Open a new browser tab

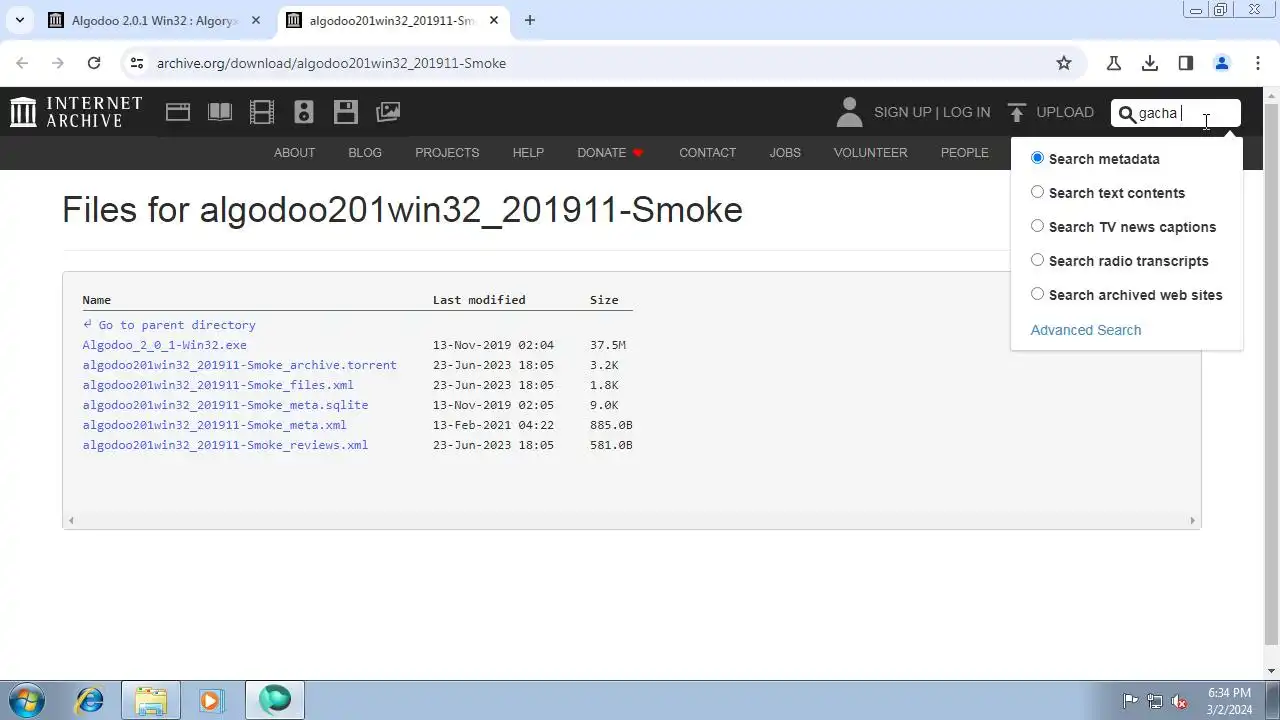(530, 20)
